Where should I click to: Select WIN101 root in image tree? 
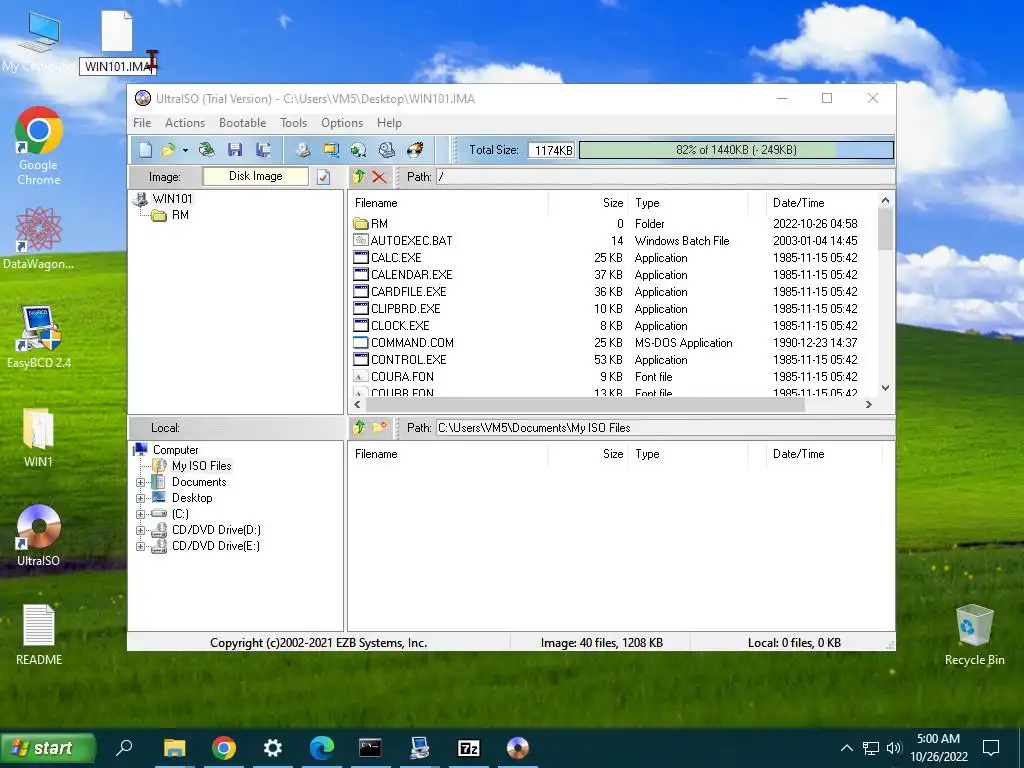(172, 199)
